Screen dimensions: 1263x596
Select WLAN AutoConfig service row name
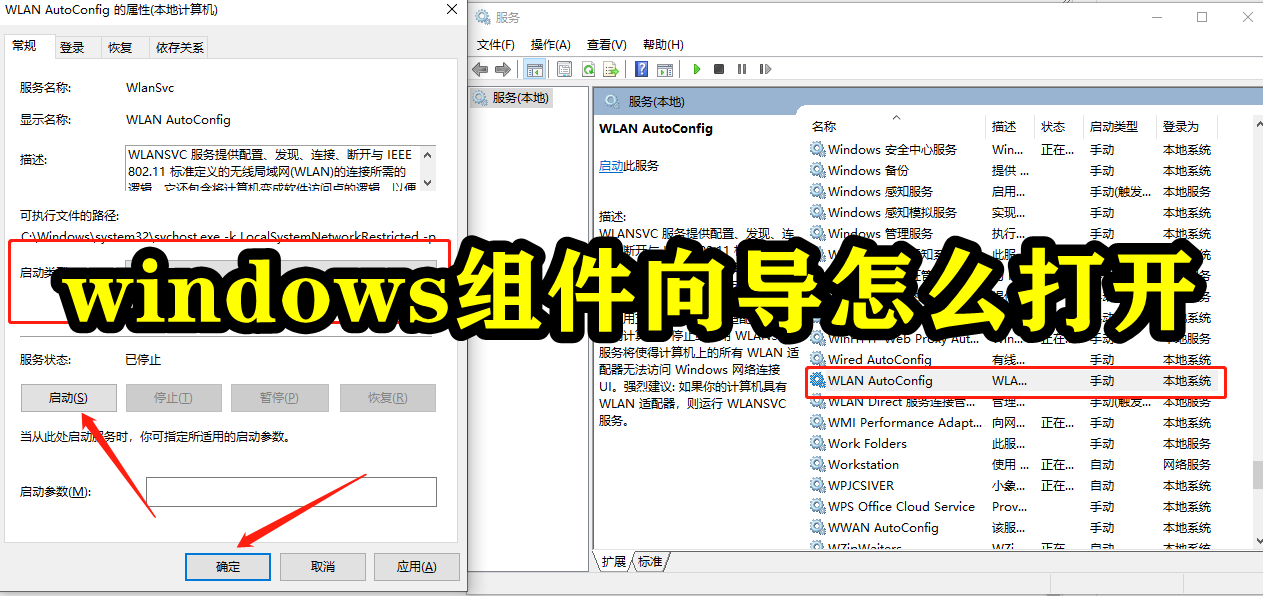(880, 380)
